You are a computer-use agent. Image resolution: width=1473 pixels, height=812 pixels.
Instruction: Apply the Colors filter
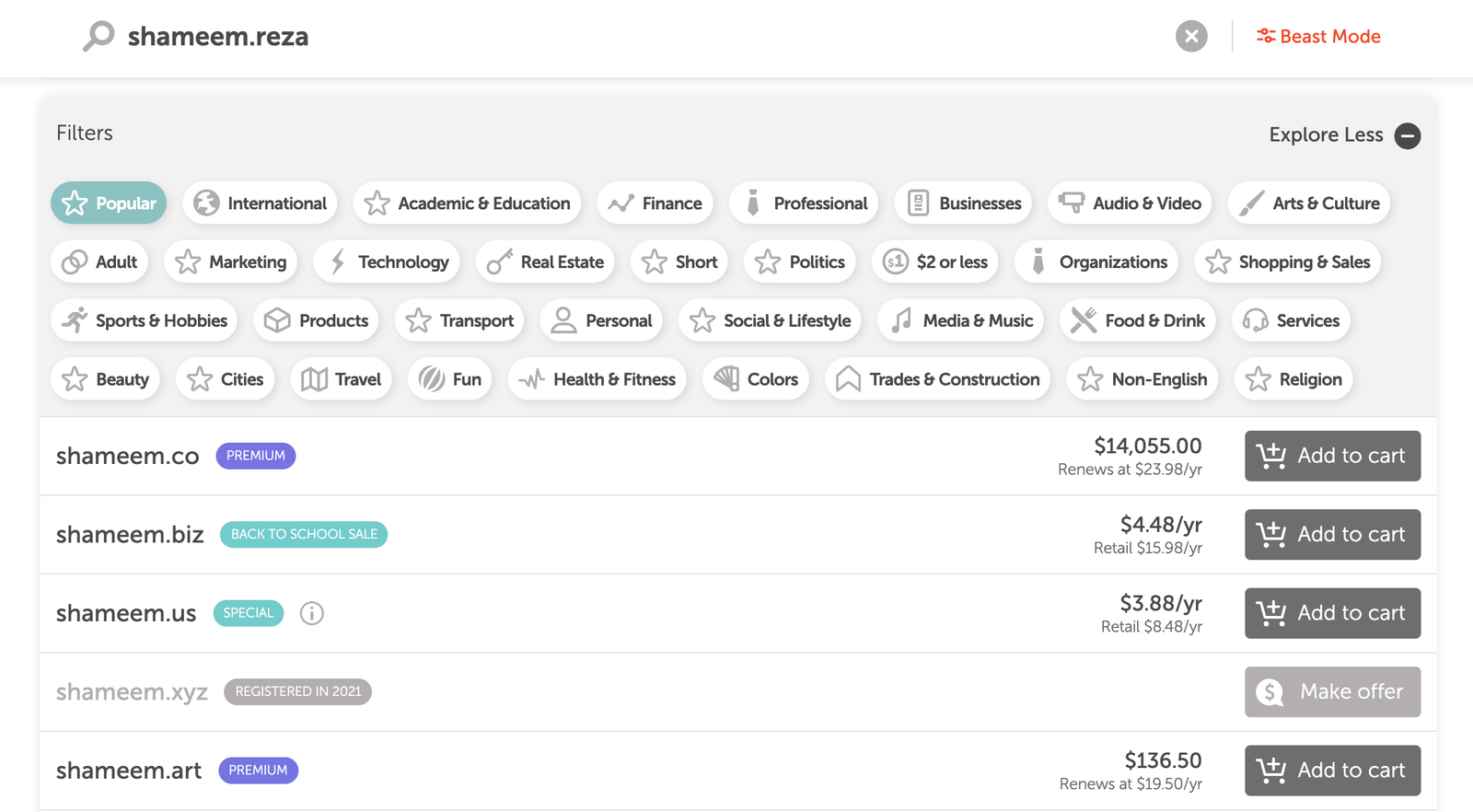(x=756, y=379)
